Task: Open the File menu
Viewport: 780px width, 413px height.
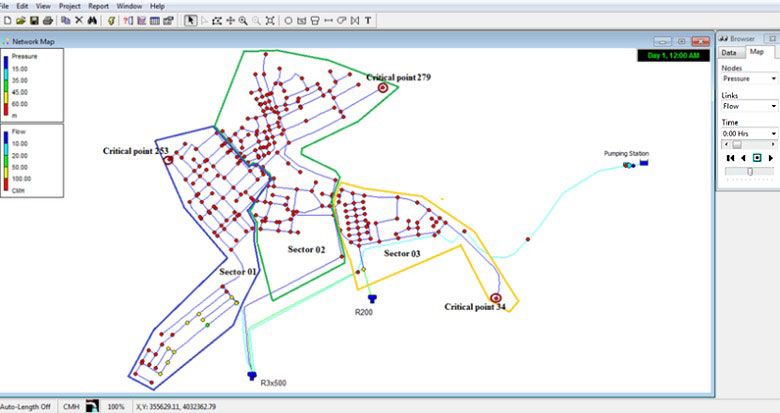Action: click(5, 6)
